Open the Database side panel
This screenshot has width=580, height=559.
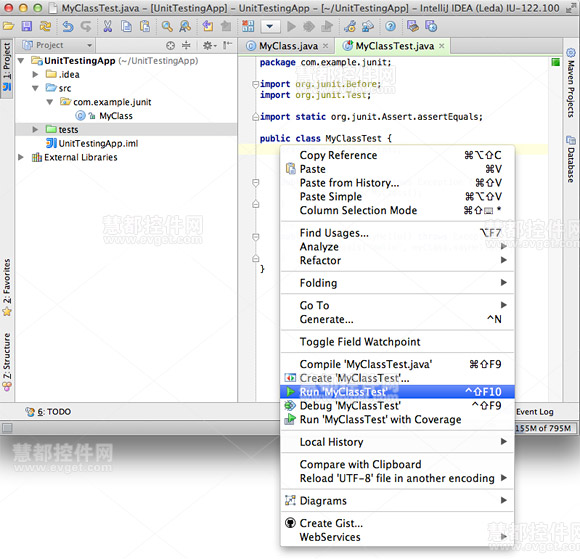coord(571,160)
